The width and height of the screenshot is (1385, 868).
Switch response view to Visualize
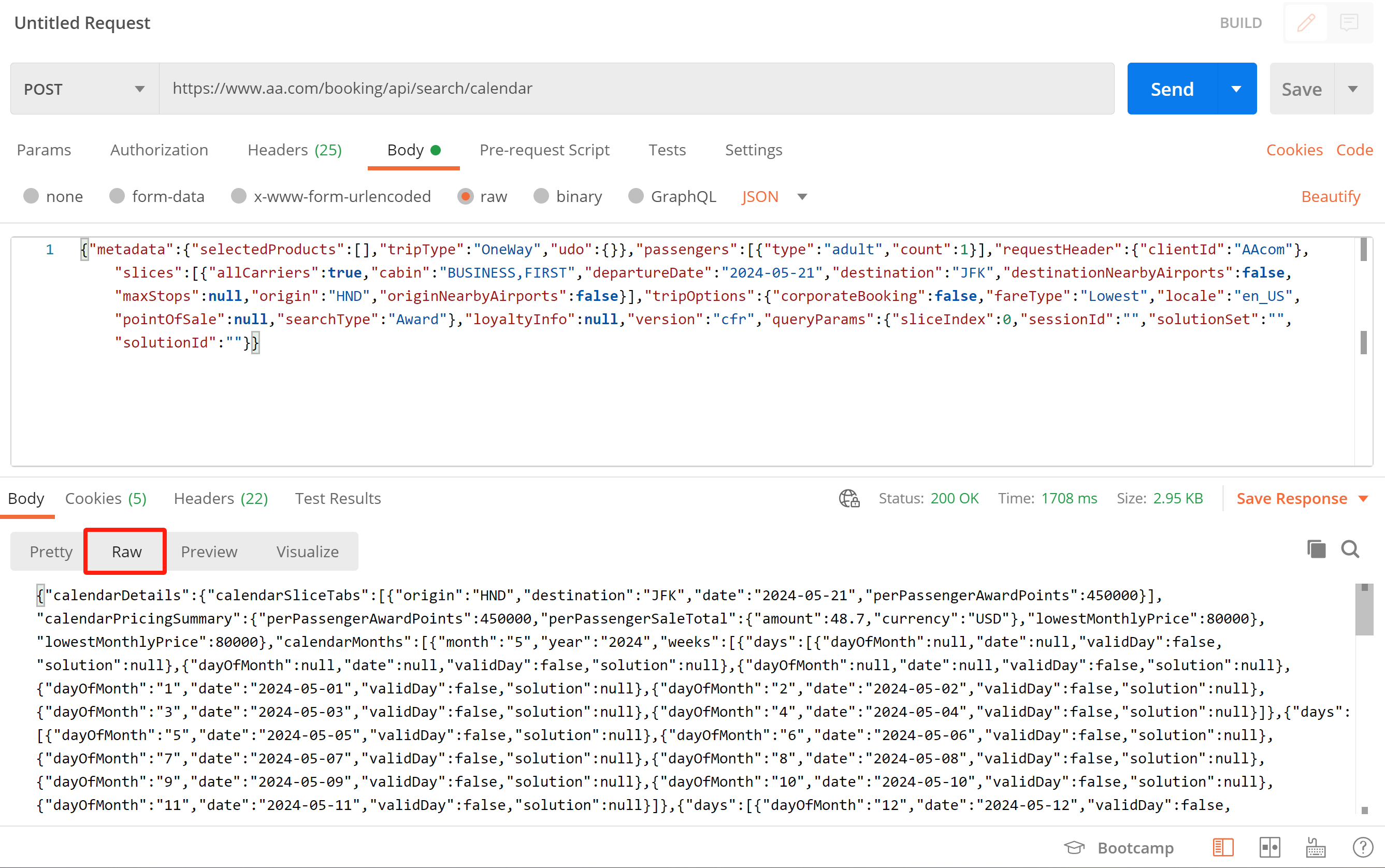point(308,551)
